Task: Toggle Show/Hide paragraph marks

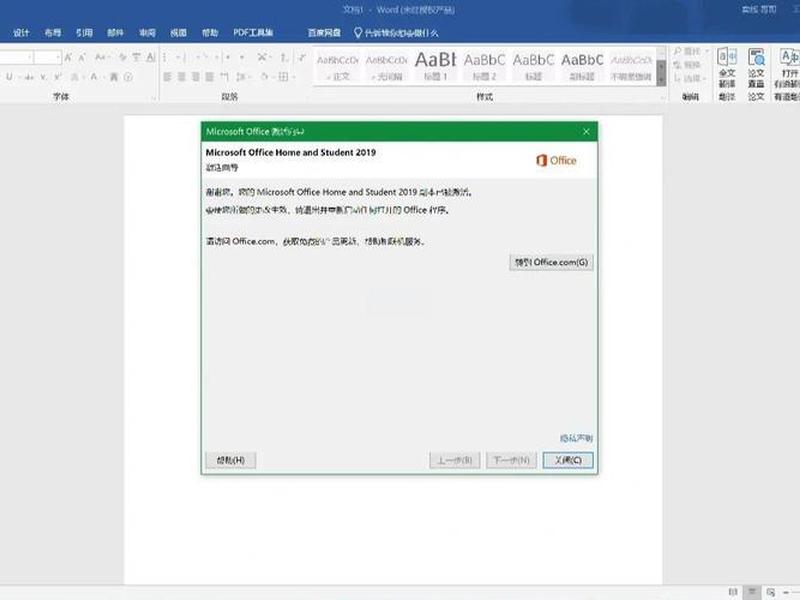Action: pos(302,57)
